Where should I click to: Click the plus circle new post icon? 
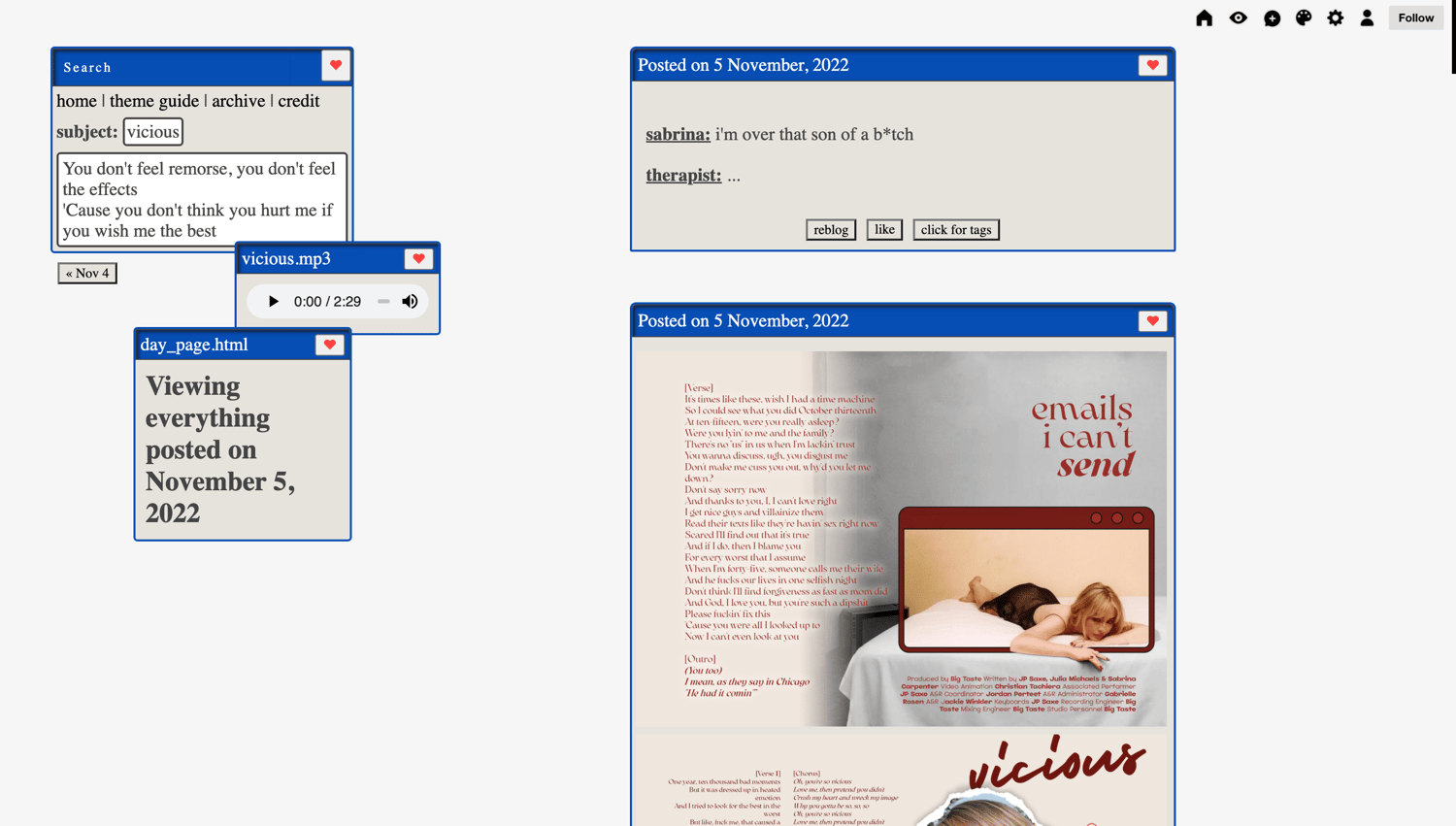click(x=1272, y=18)
